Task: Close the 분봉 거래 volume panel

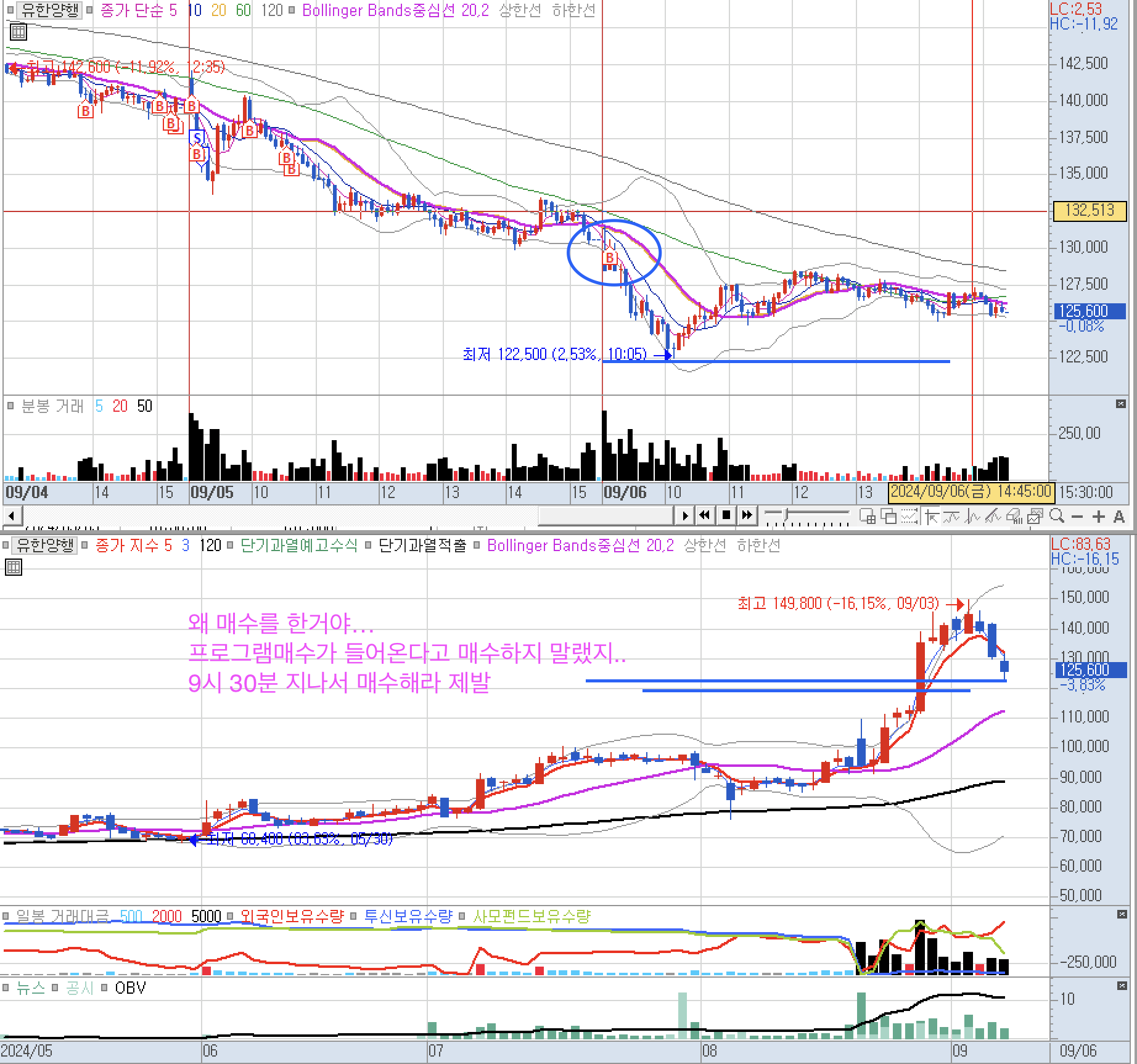Action: point(1122,404)
